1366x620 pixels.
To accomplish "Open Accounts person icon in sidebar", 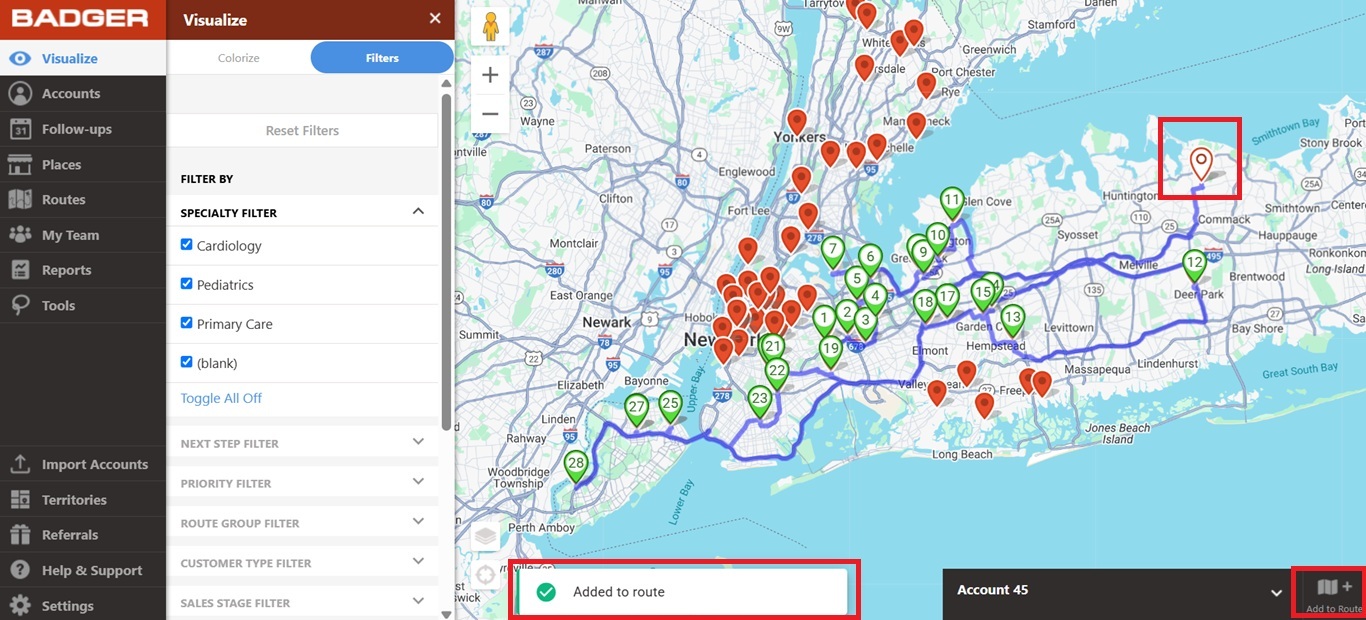I will [x=19, y=93].
